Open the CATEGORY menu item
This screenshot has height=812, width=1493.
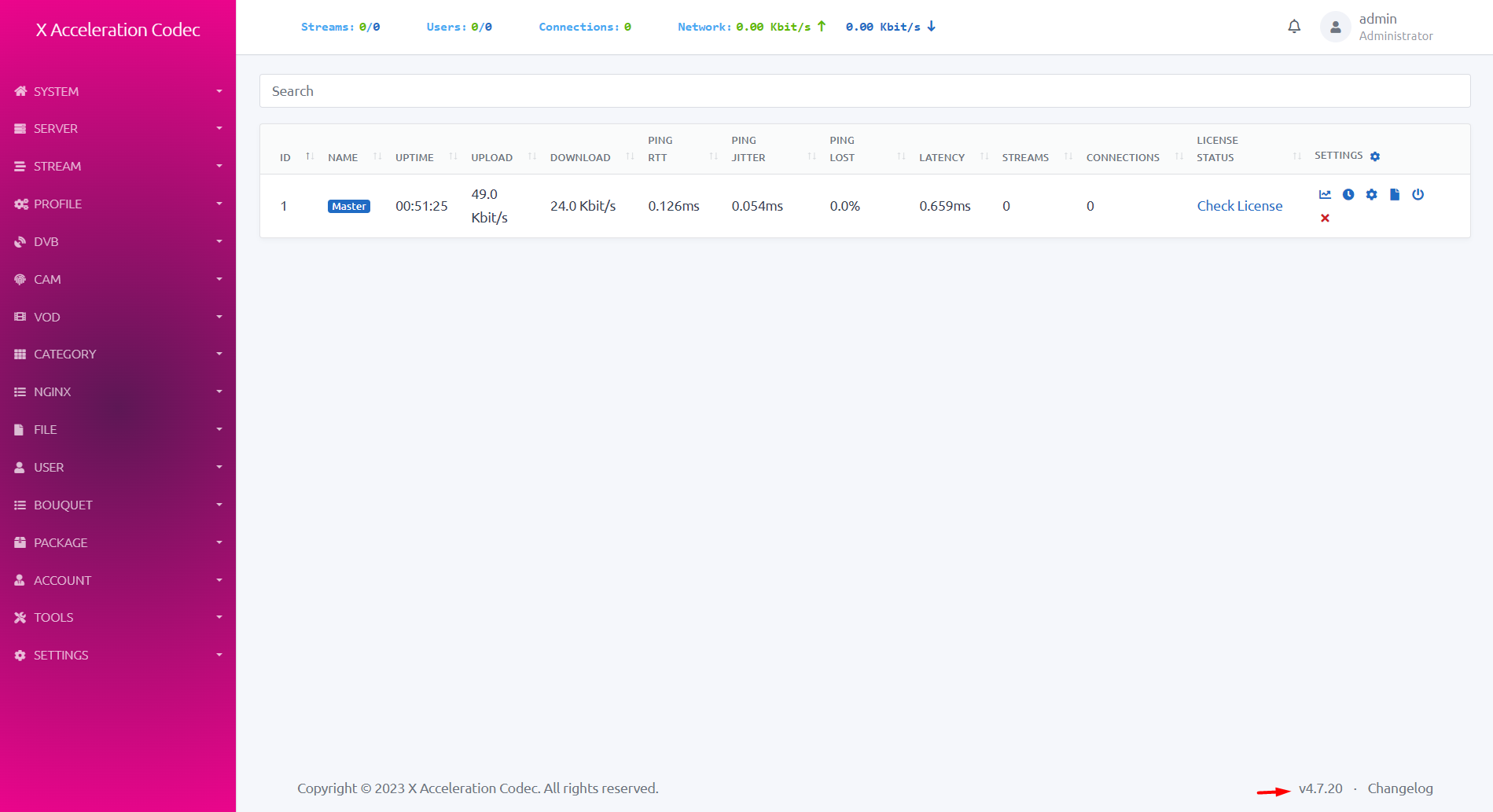118,355
